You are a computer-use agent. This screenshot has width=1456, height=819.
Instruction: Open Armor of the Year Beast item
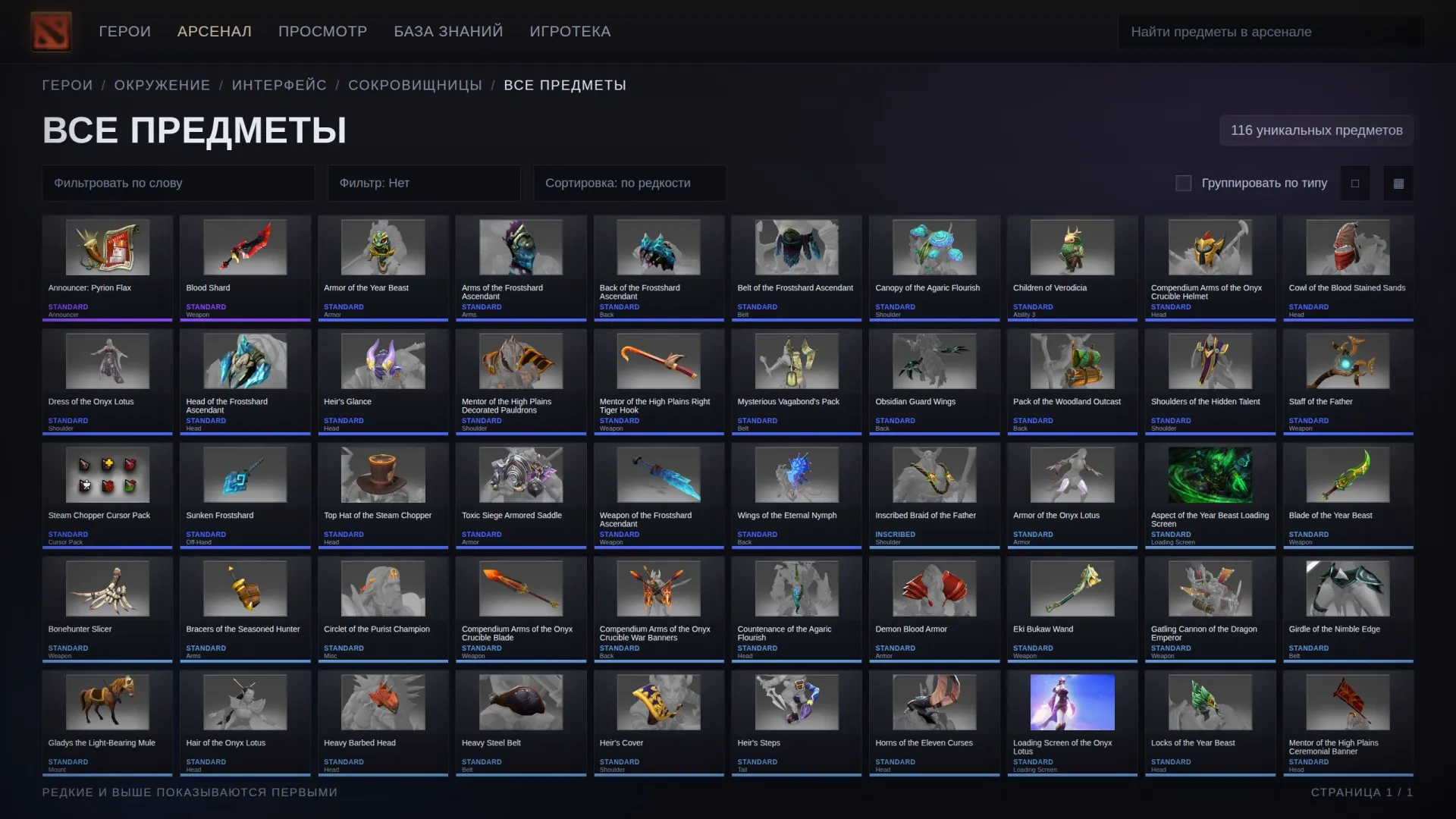click(383, 268)
